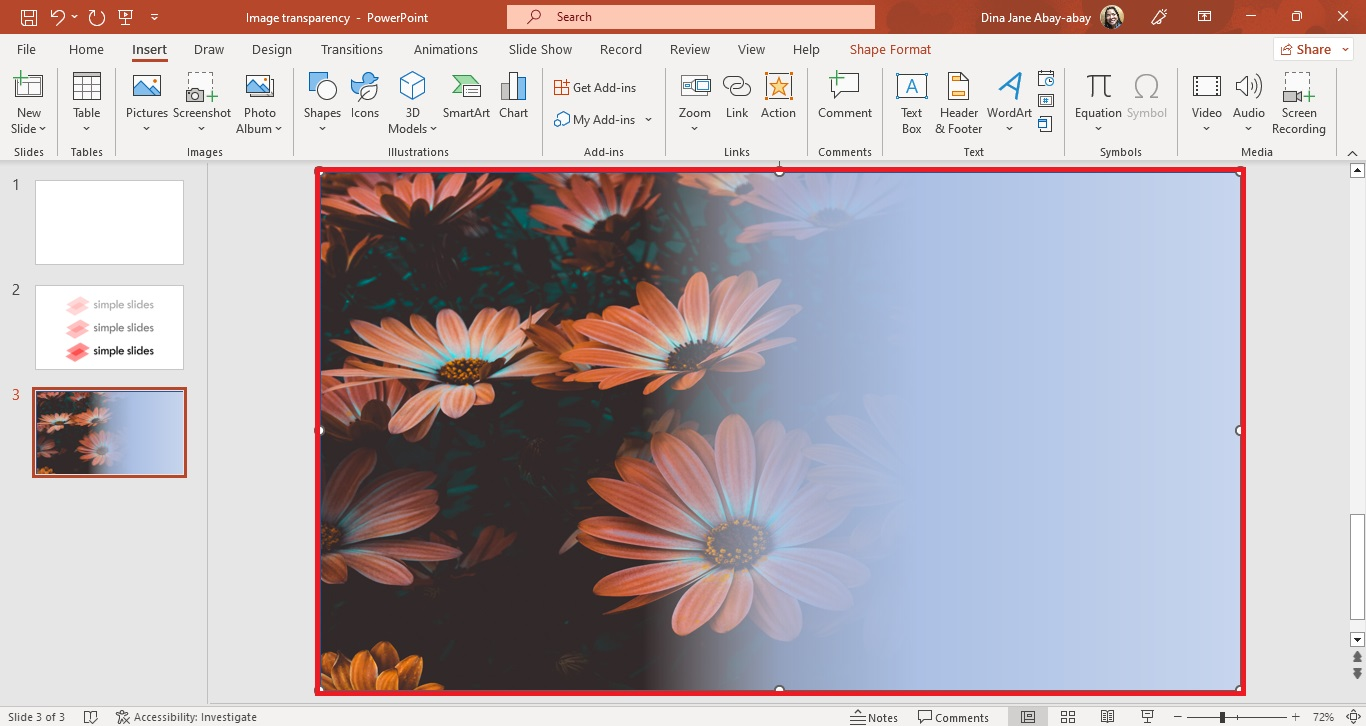The image size is (1366, 726).
Task: Toggle the Comments pane
Action: pyautogui.click(x=953, y=716)
